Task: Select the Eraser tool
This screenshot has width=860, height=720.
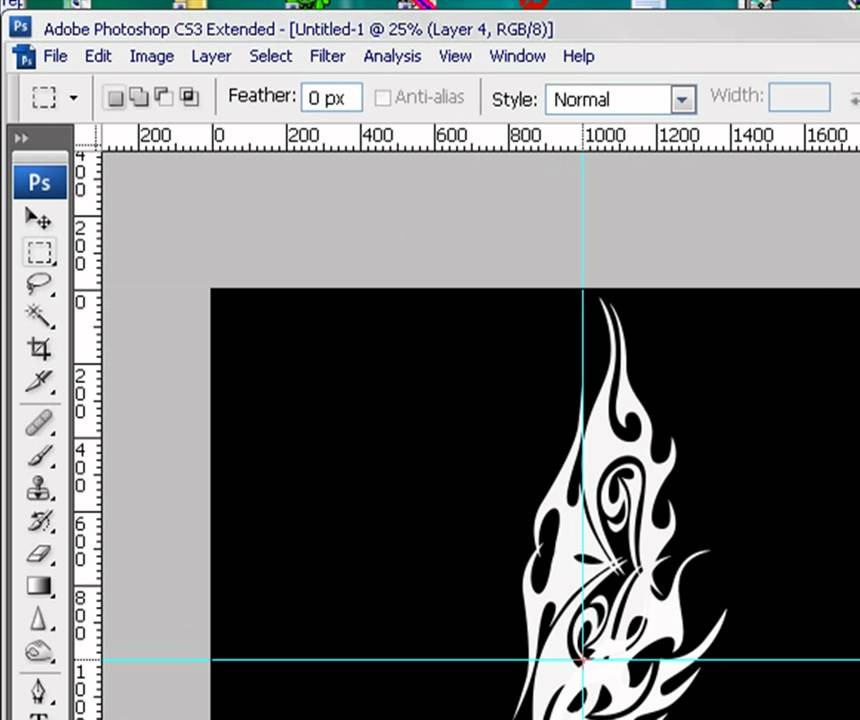Action: (39, 554)
